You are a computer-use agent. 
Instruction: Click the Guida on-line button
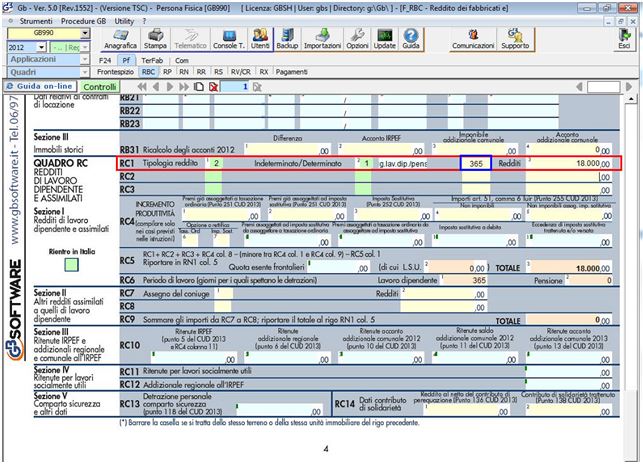pos(40,87)
